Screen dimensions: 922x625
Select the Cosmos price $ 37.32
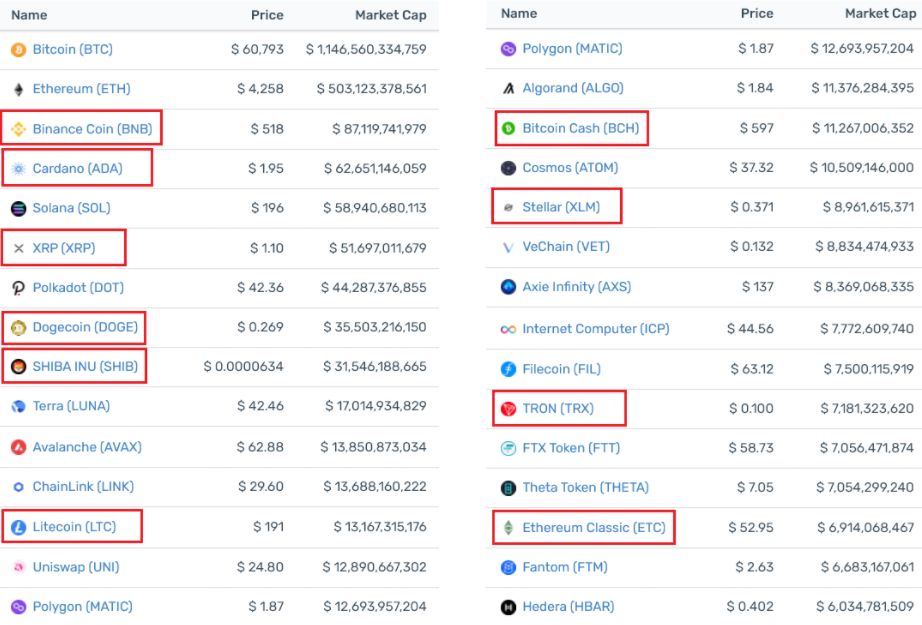[x=751, y=168]
